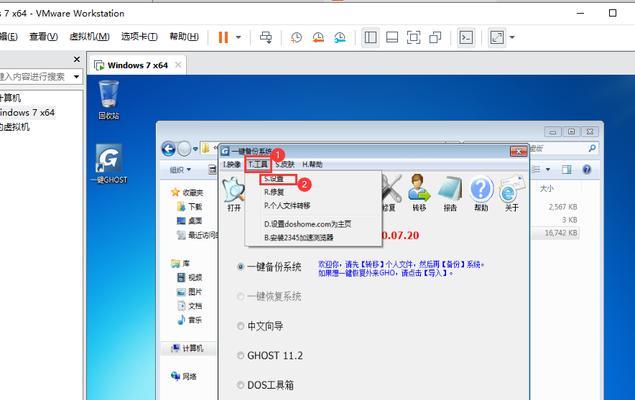Pause the virtual machine with the orange pause icon
Viewport: 635px width, 400px height.
[223, 37]
